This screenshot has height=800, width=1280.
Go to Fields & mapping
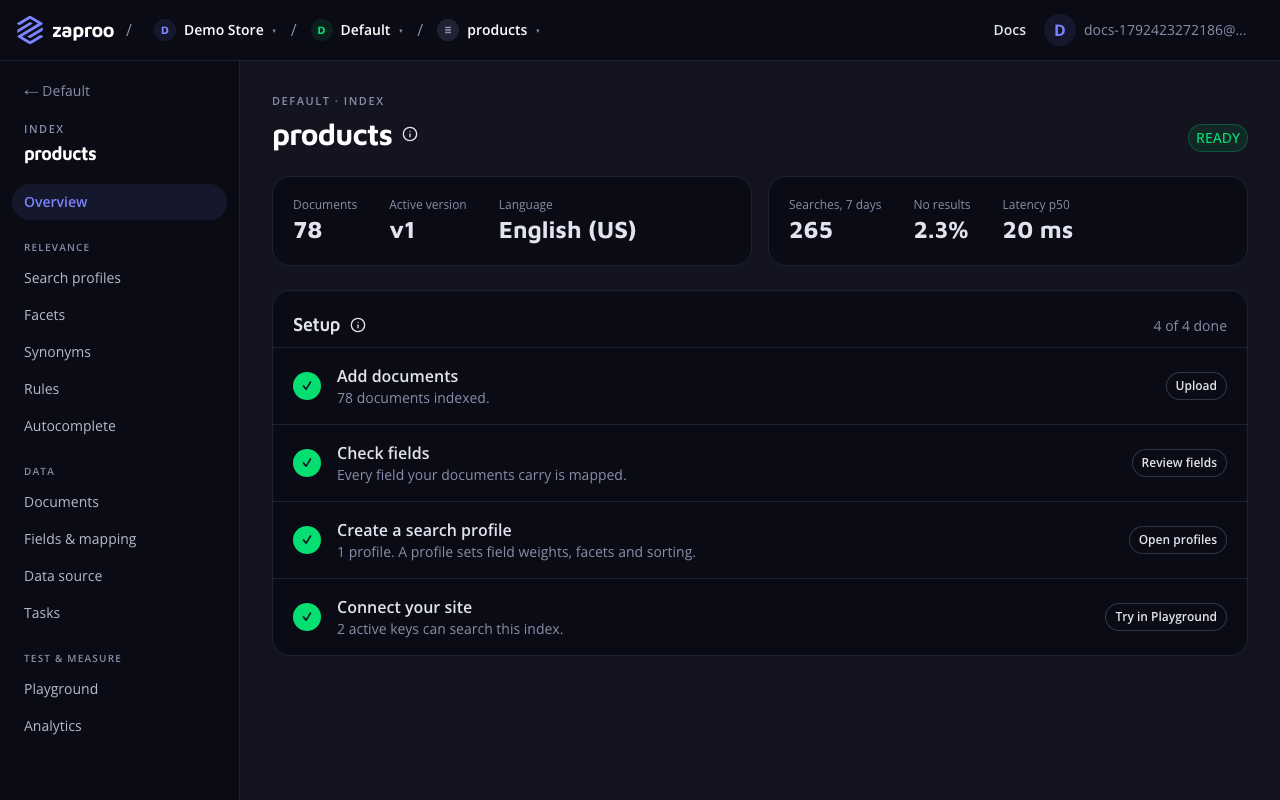click(119, 539)
